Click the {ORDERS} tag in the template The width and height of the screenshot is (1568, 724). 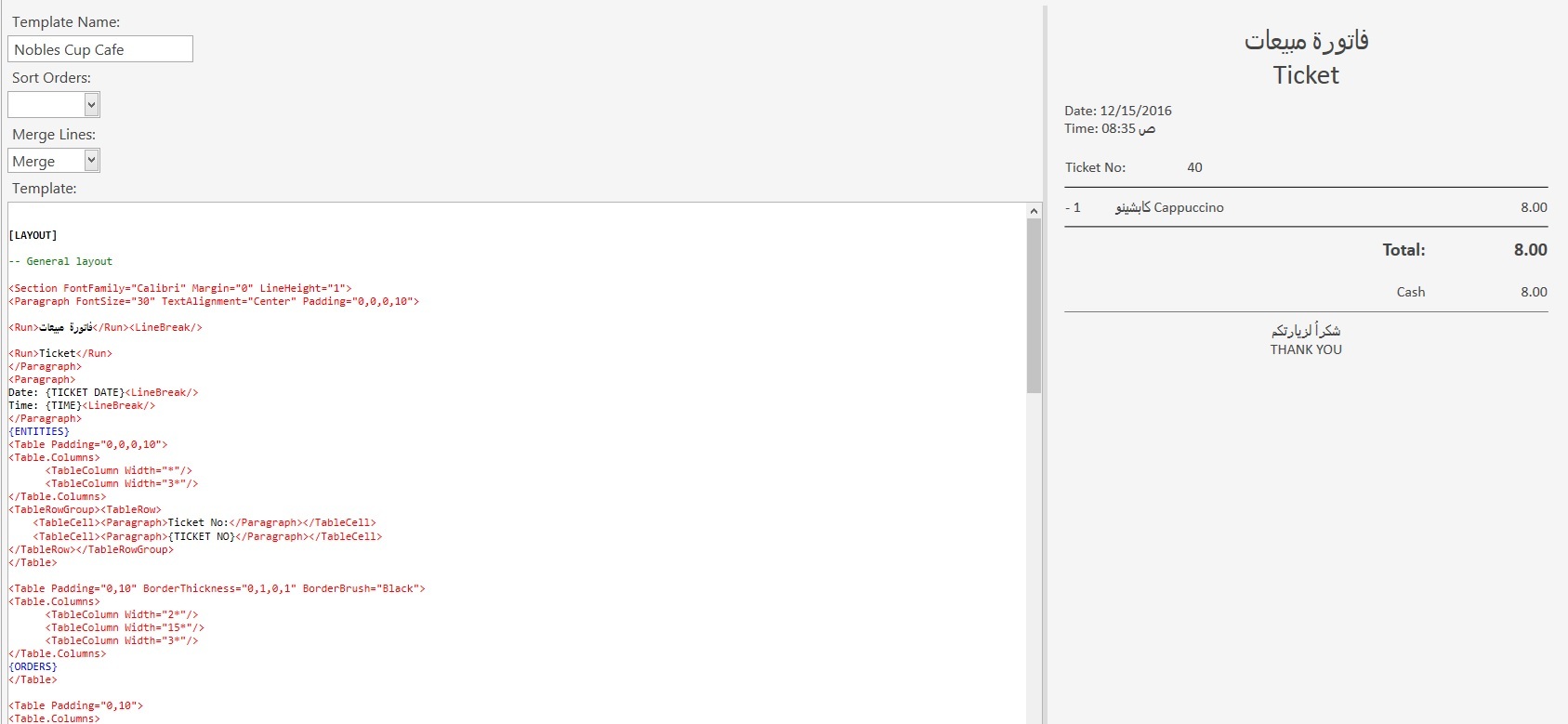33,666
